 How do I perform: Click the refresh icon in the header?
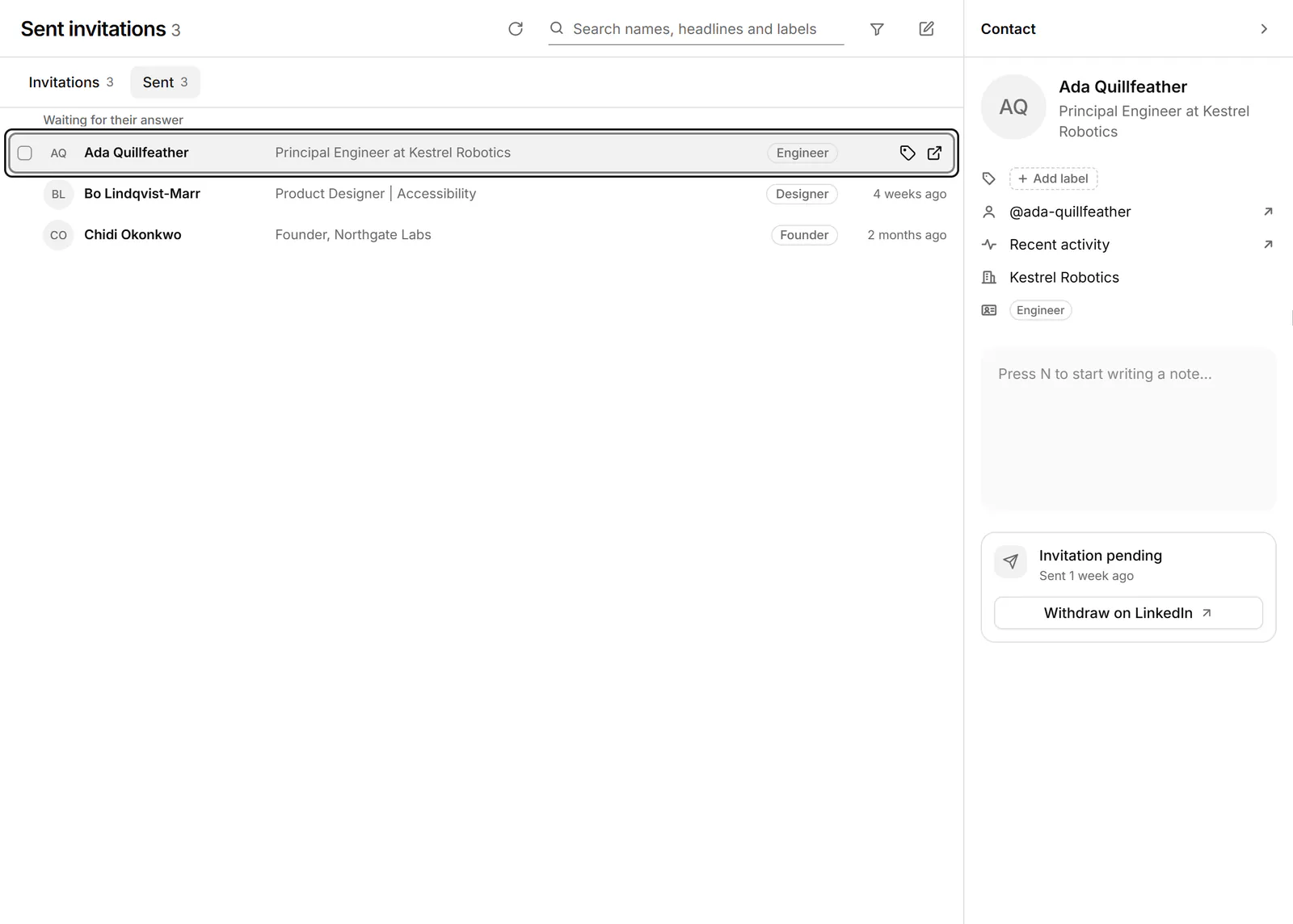coord(516,29)
